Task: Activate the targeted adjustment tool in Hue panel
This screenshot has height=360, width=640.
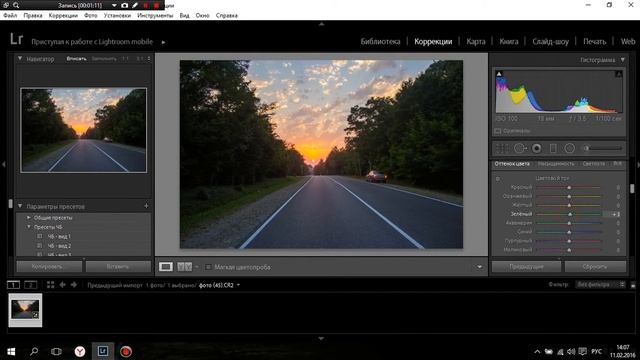Action: click(x=498, y=179)
